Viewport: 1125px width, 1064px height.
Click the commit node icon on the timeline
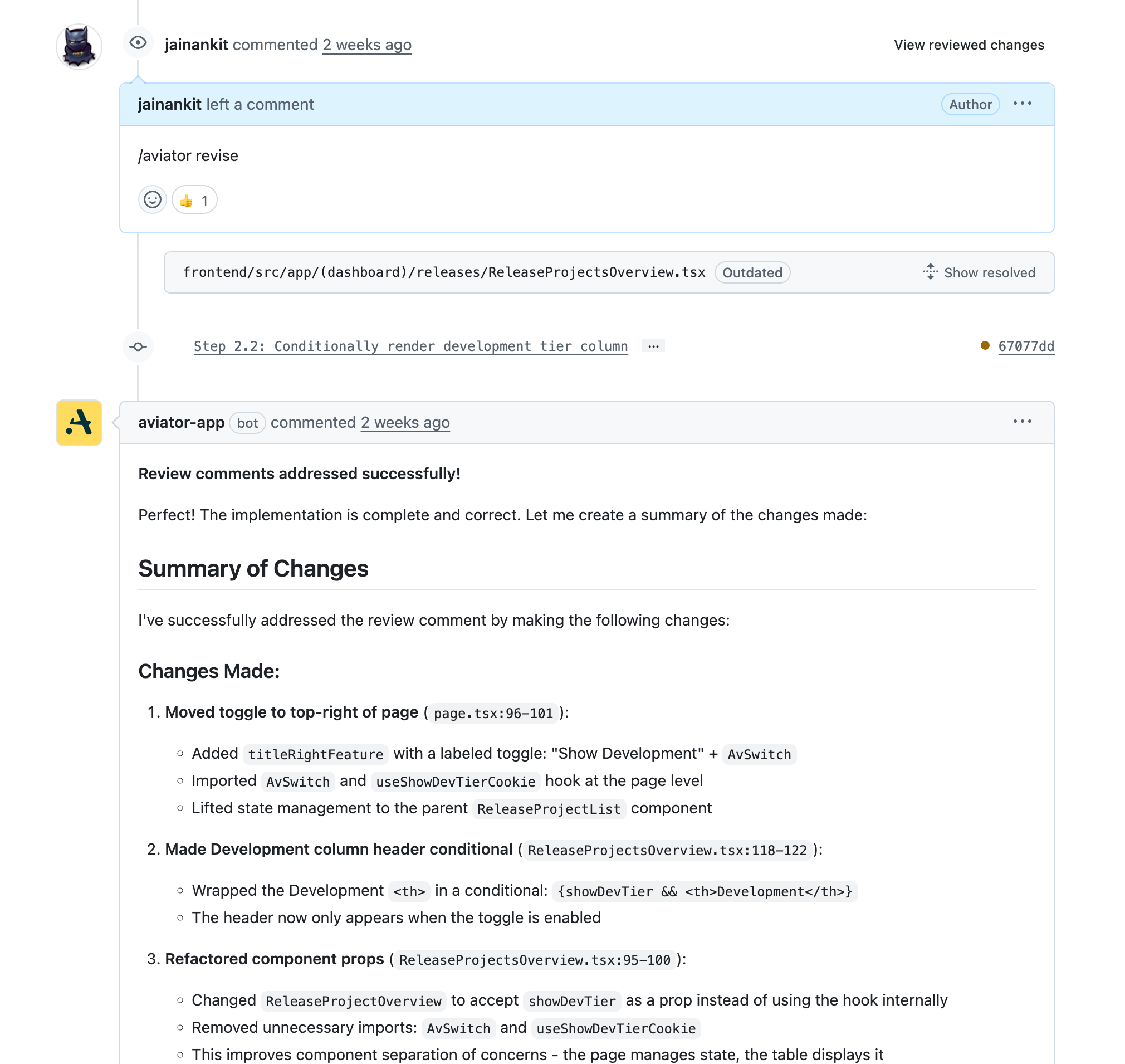click(x=138, y=346)
